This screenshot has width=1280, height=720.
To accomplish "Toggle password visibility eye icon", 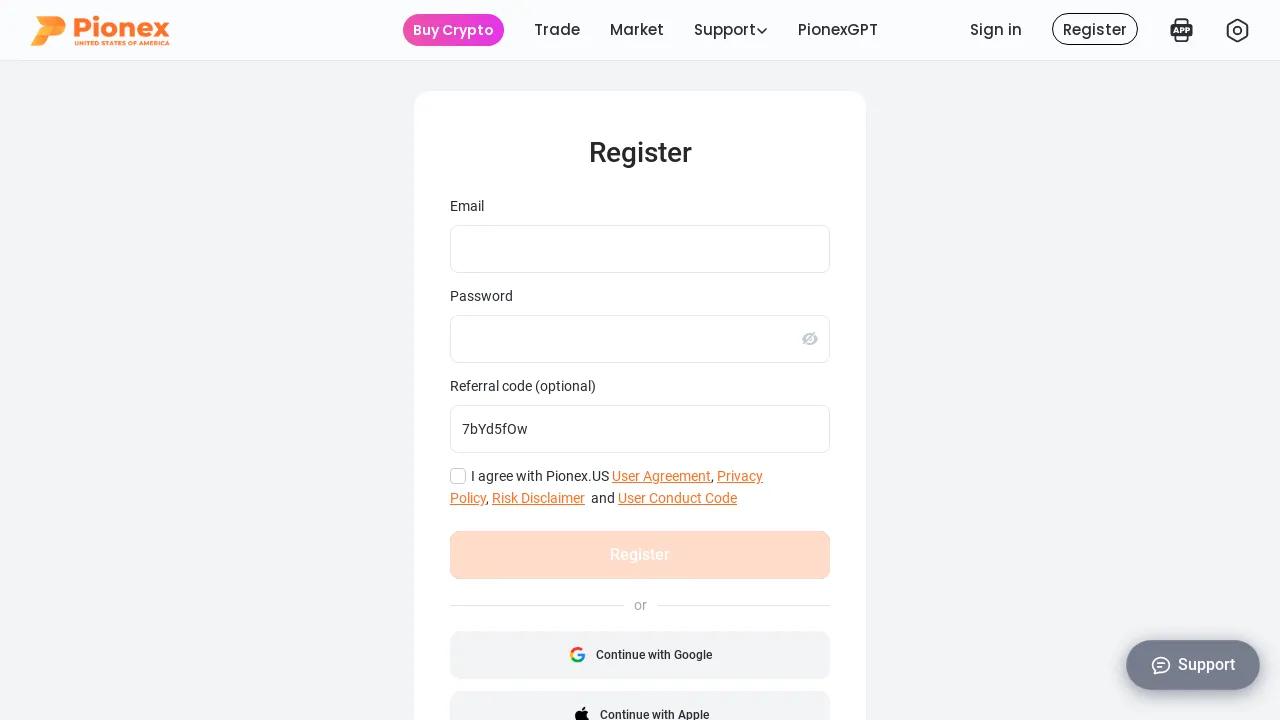I will pyautogui.click(x=810, y=339).
